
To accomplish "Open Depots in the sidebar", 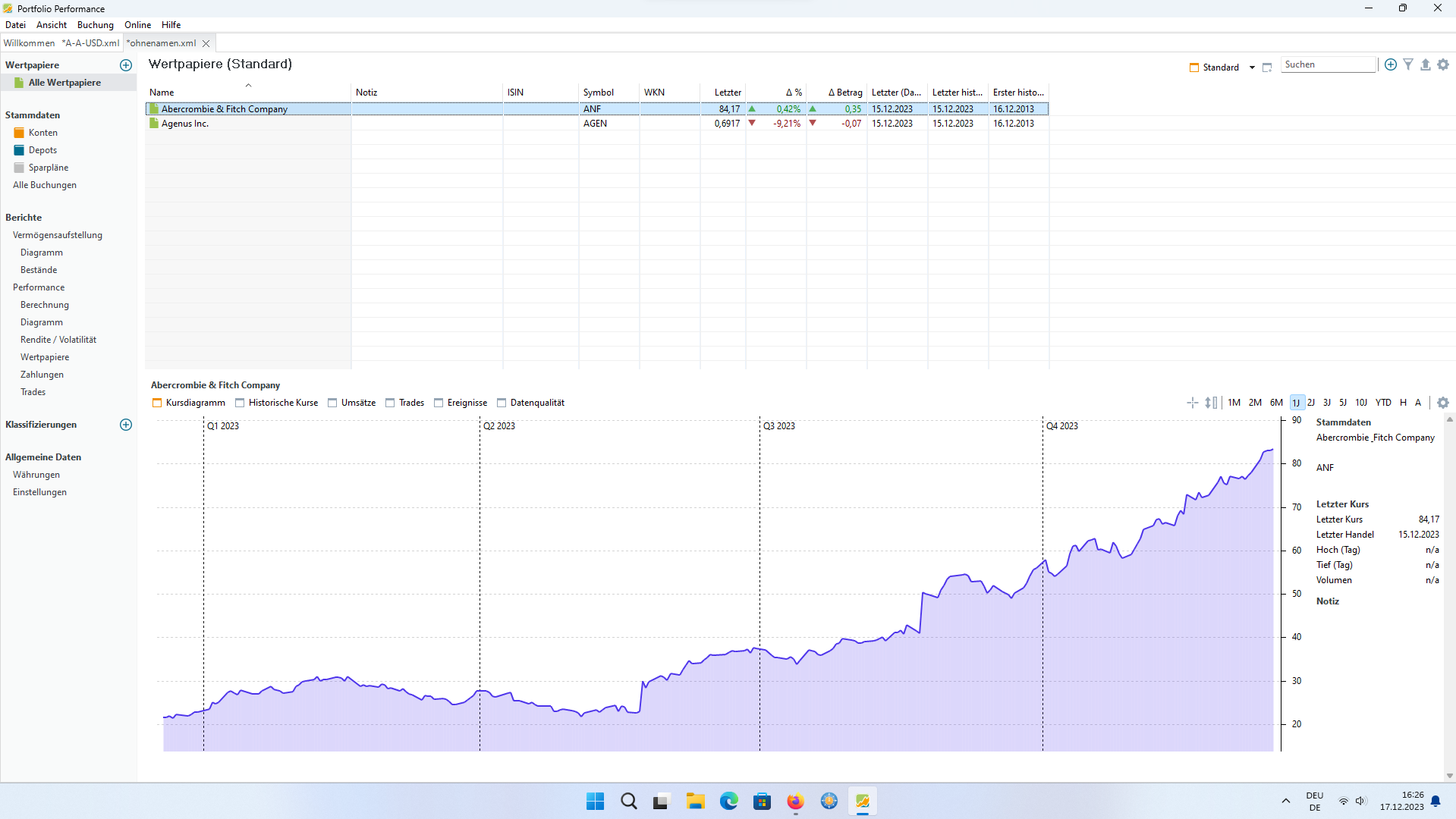I will (x=42, y=150).
